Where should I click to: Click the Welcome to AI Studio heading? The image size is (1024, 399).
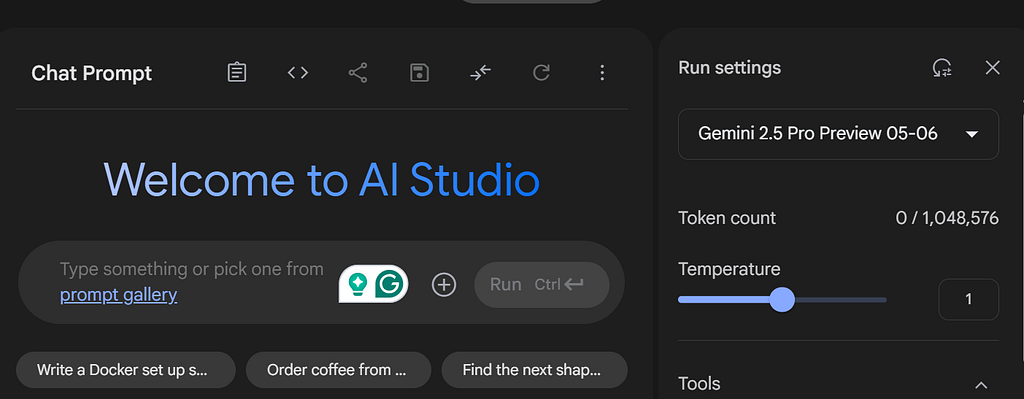(x=322, y=180)
